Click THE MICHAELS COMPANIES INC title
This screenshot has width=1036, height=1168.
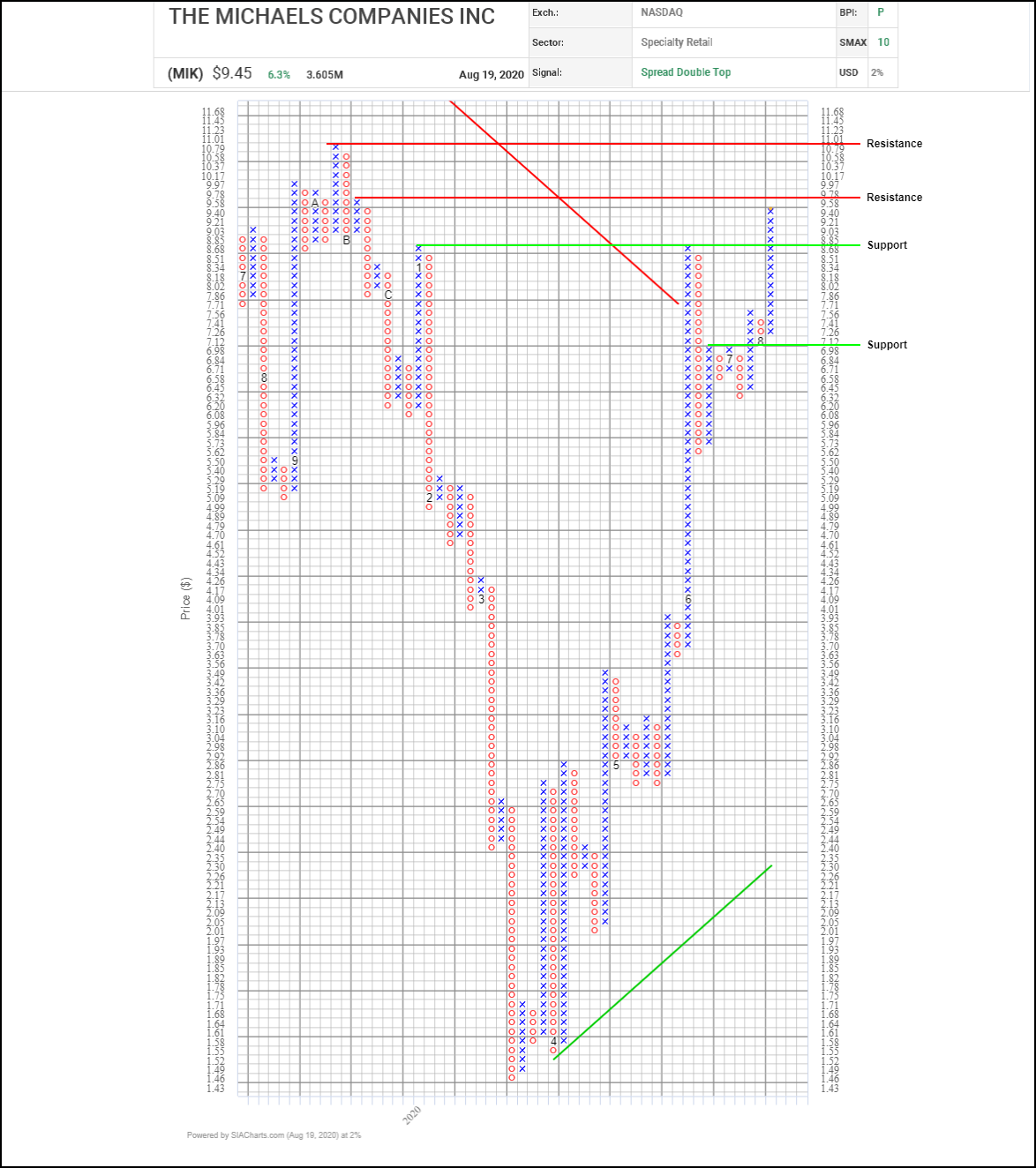[332, 17]
